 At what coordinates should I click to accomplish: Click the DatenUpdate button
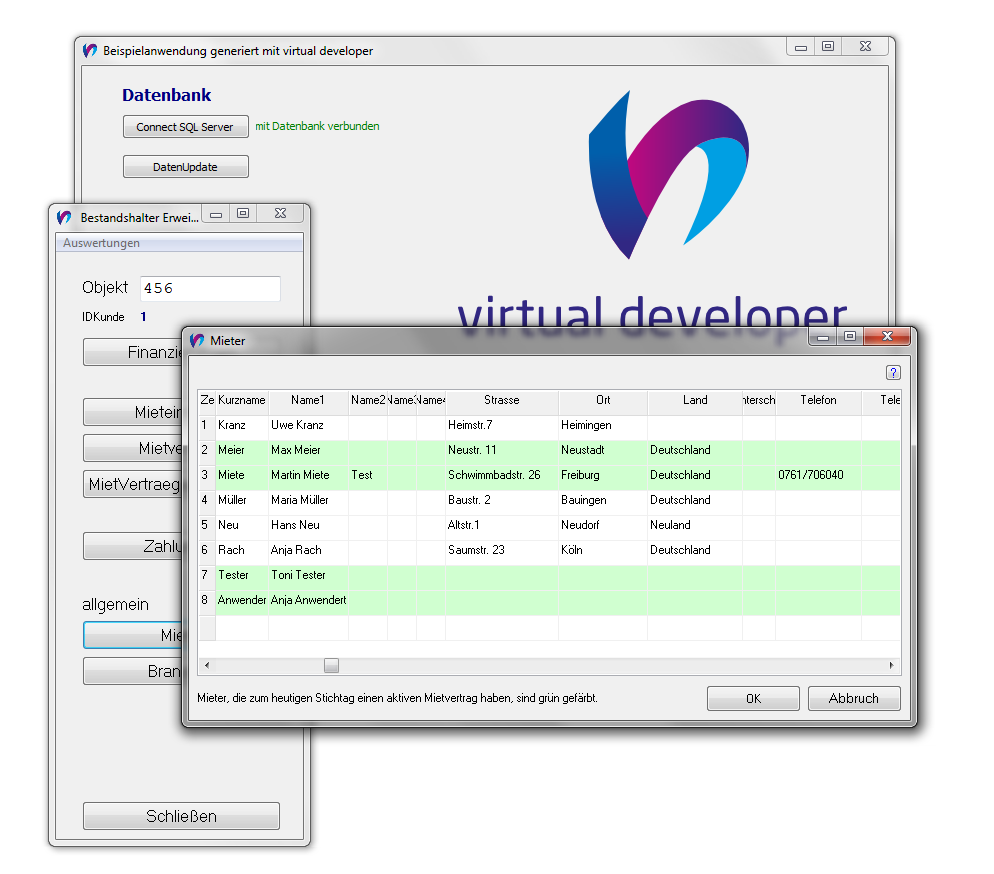pyautogui.click(x=185, y=167)
